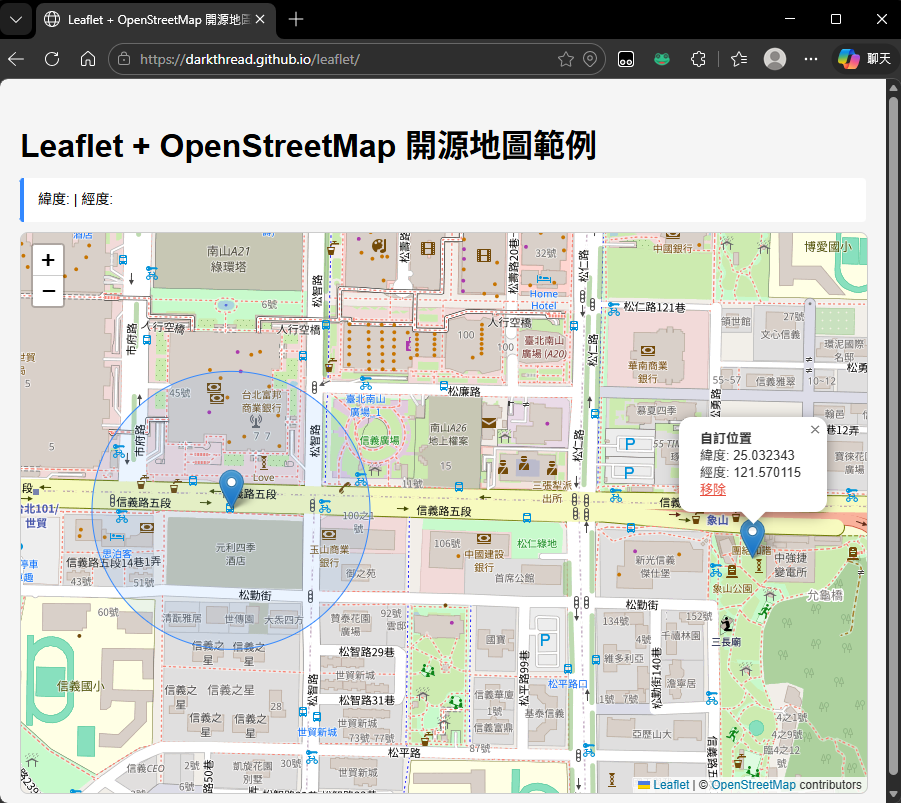Open the favorites list panel
Screen dimensions: 901x803
point(739,59)
